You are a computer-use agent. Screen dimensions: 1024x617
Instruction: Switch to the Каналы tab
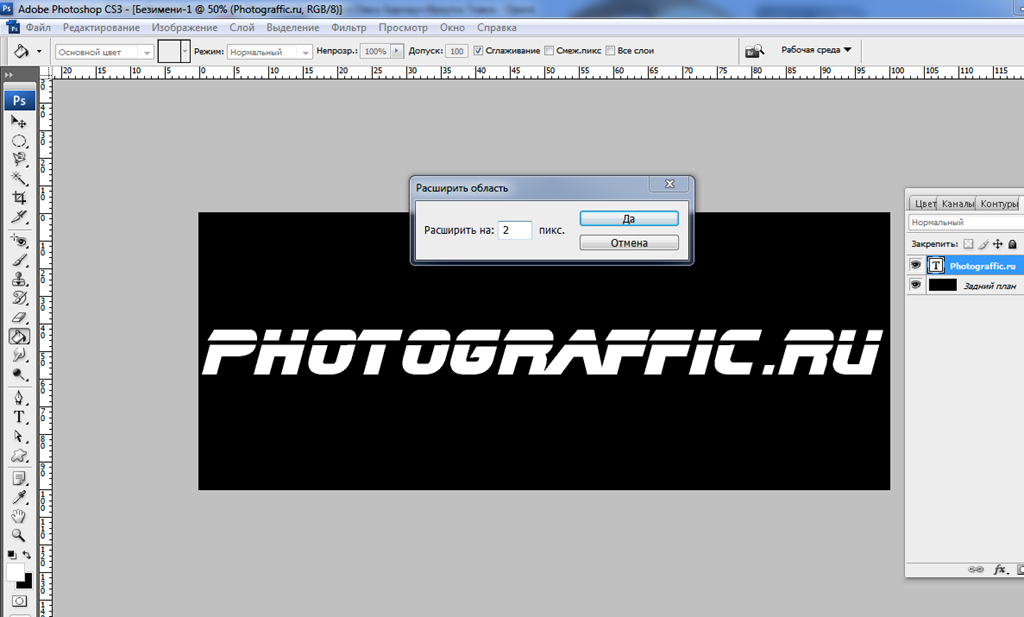(957, 204)
